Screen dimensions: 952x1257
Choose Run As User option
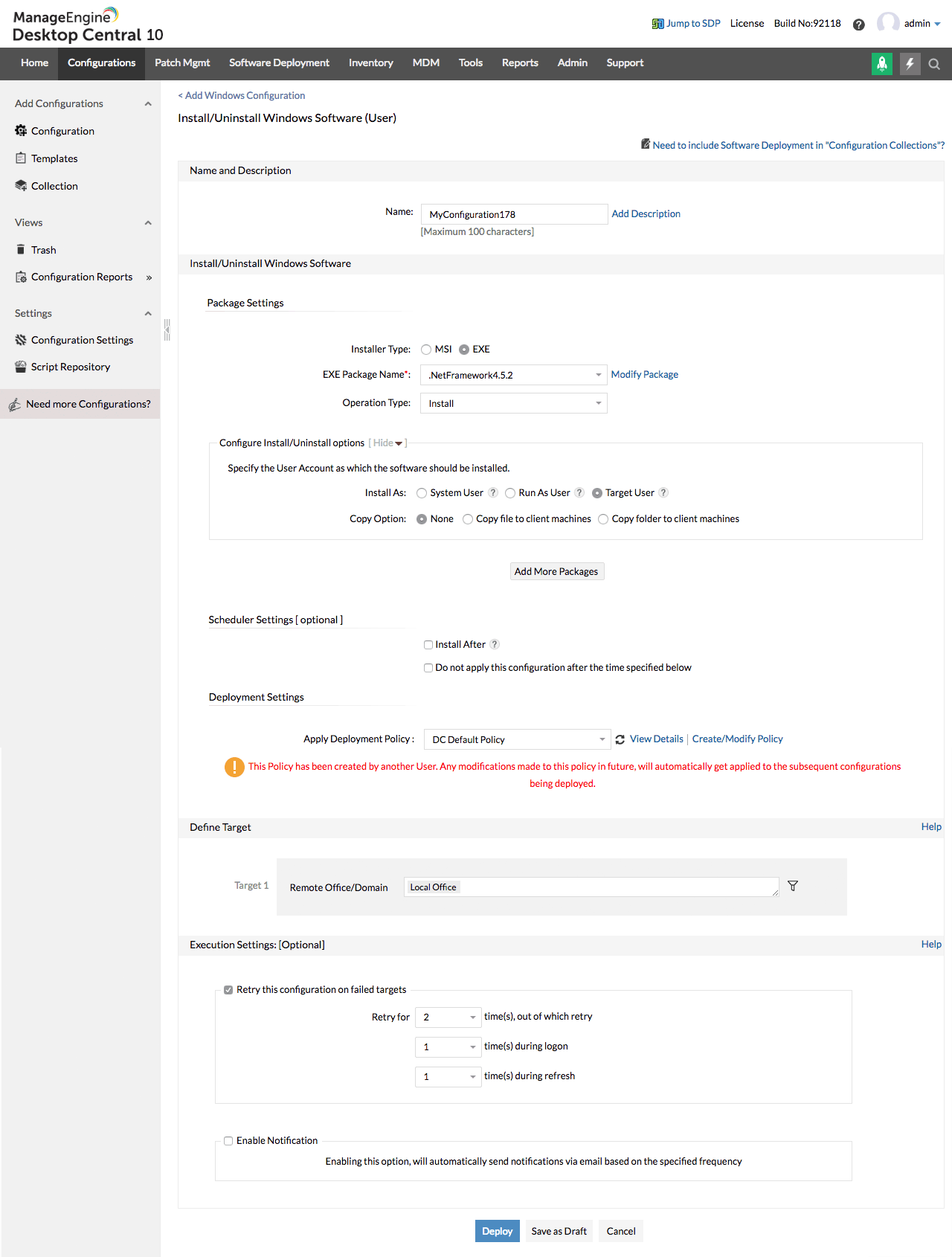(x=510, y=493)
